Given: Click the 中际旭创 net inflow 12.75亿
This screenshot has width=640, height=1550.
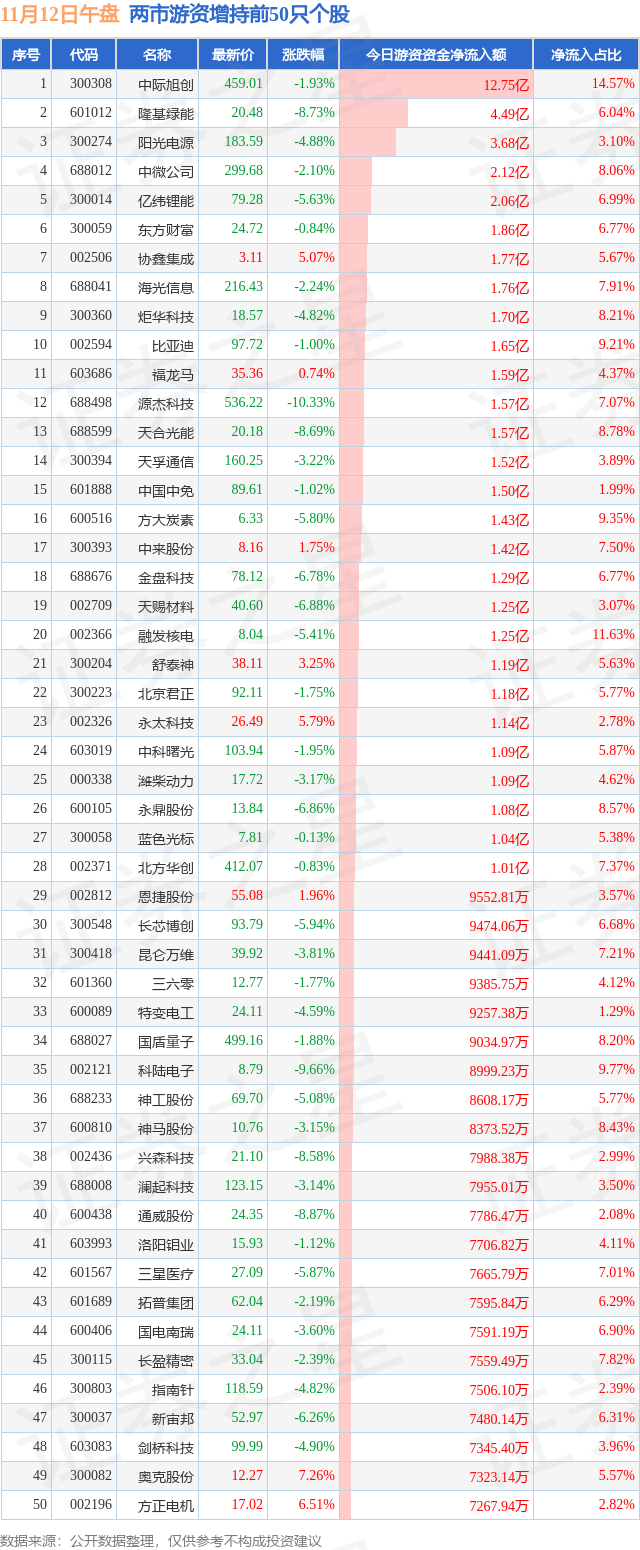Looking at the screenshot, I should [x=506, y=85].
